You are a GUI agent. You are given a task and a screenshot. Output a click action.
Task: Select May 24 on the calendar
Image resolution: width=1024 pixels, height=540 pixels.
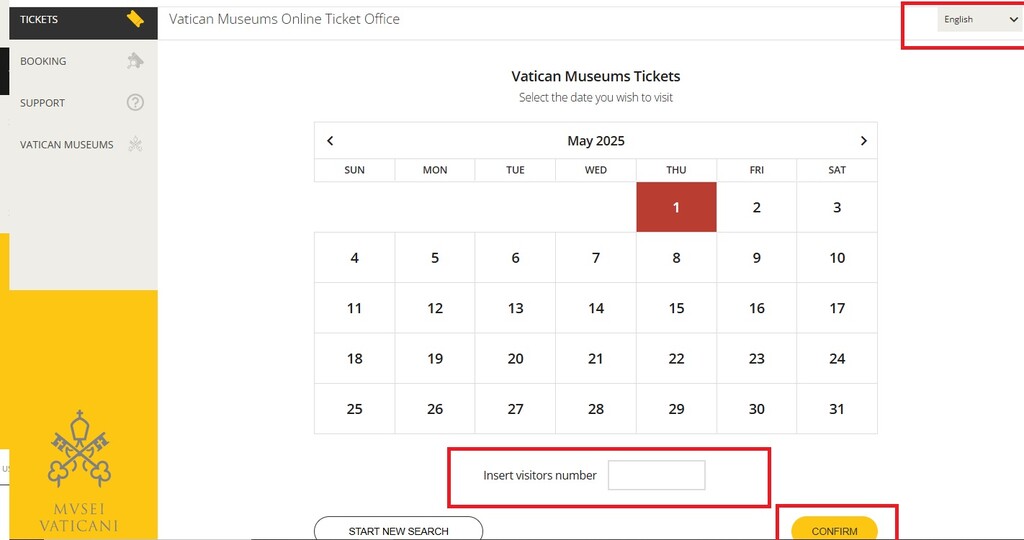pos(837,358)
